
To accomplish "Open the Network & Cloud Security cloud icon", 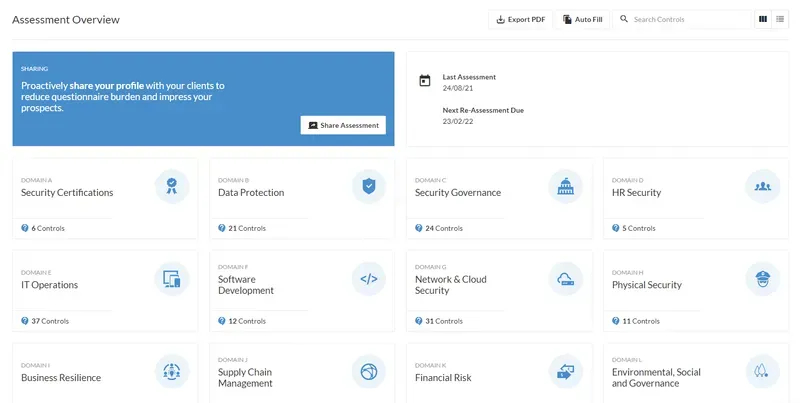I will [565, 279].
